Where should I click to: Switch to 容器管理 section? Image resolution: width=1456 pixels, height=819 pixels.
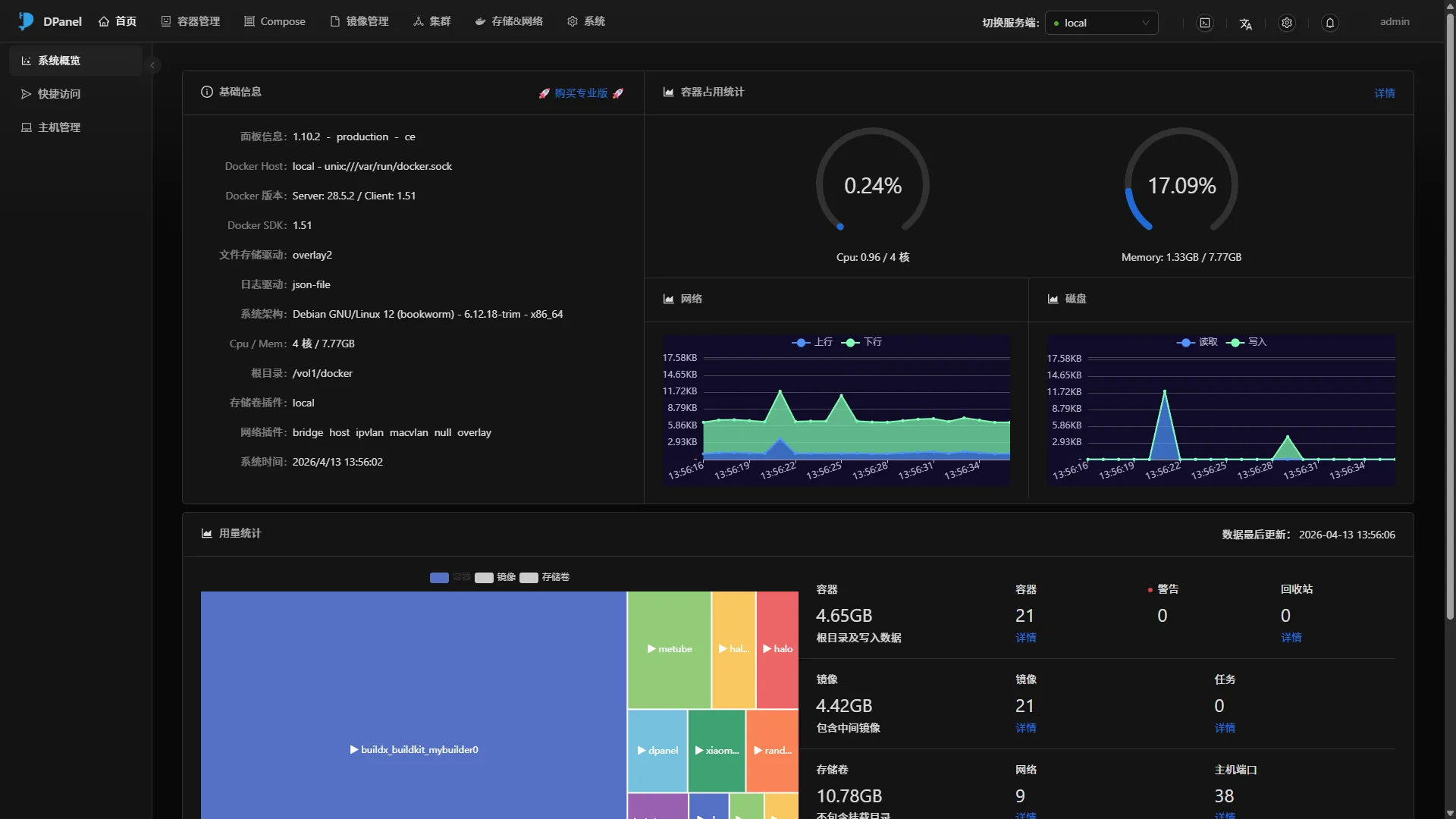pyautogui.click(x=190, y=21)
